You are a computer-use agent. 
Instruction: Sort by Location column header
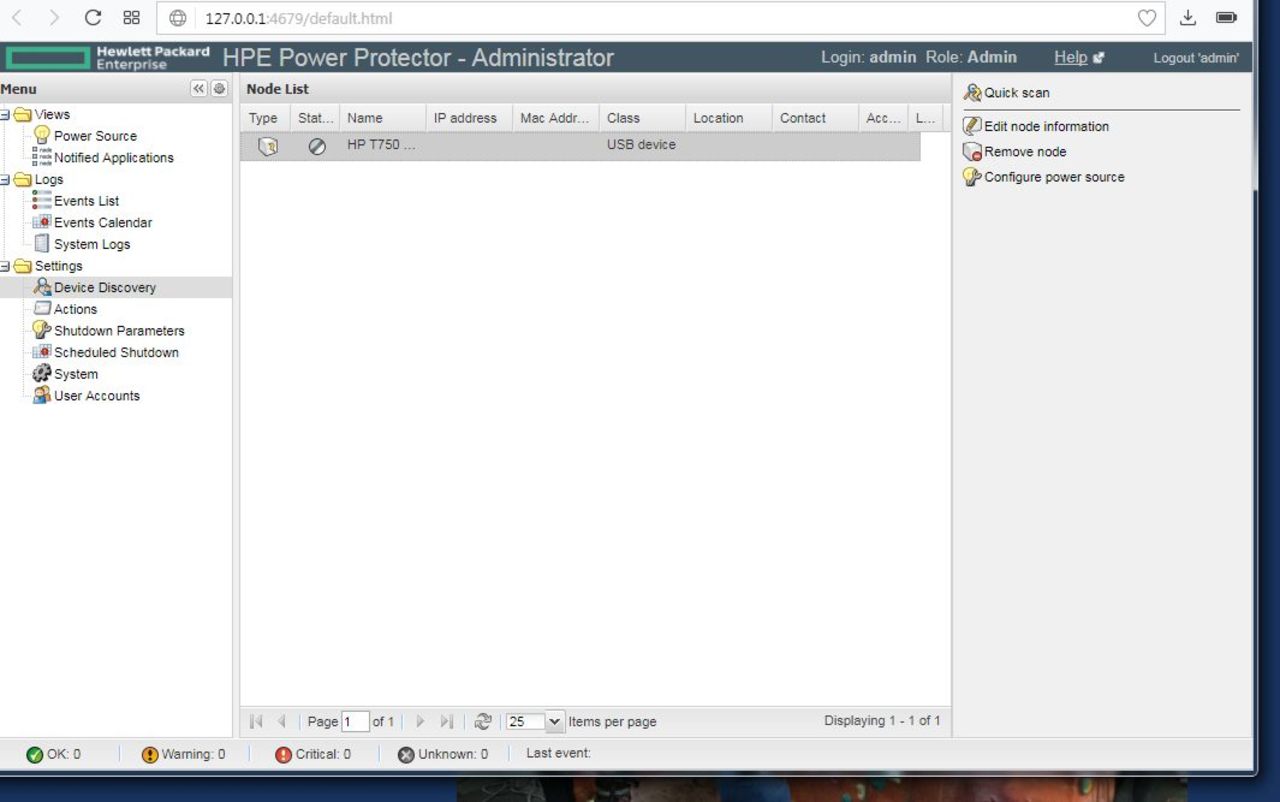tap(729, 118)
